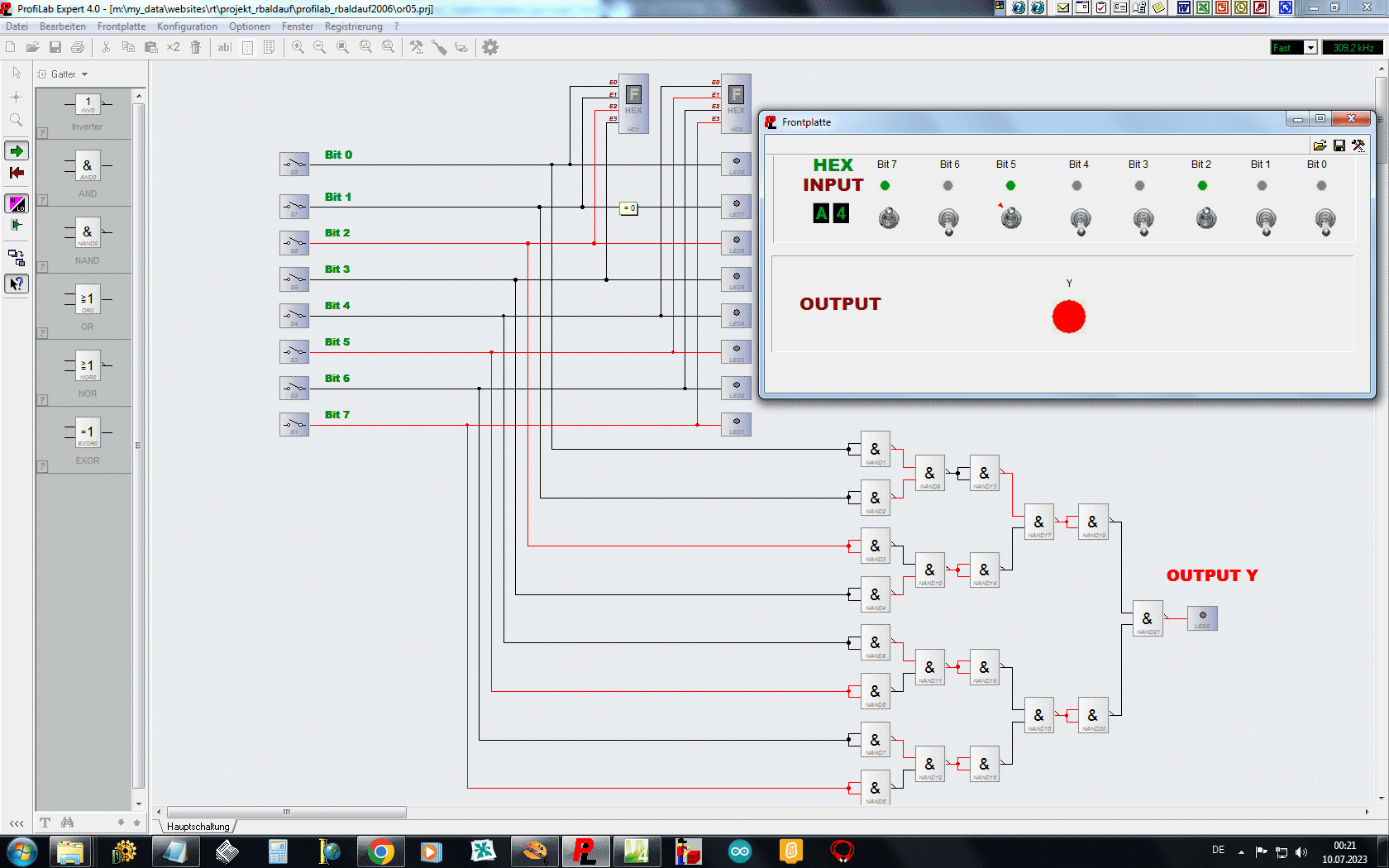Start simulation with the green arrow icon
This screenshot has height=868, width=1389.
click(17, 150)
